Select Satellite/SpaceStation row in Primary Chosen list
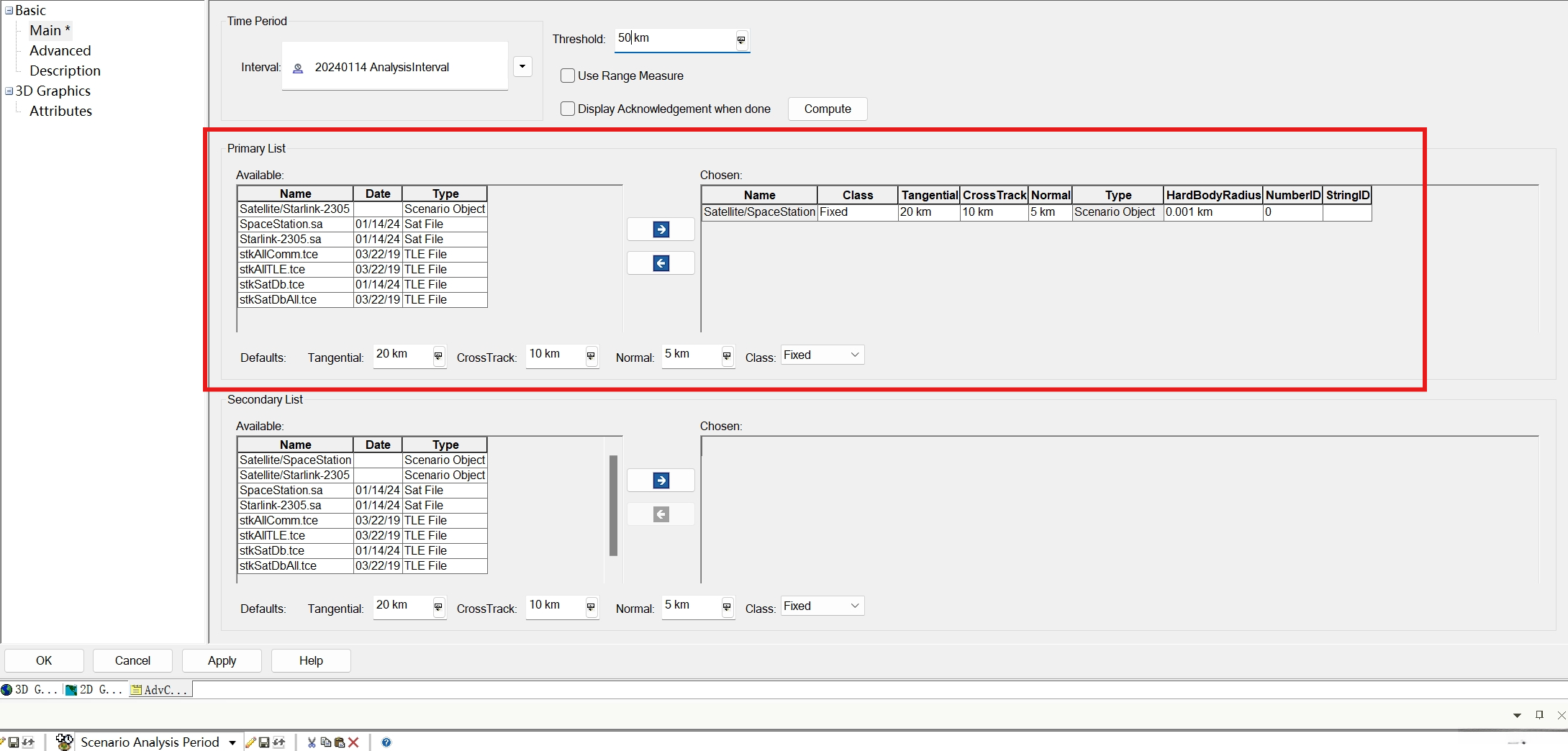The width and height of the screenshot is (1568, 751). 1036,212
